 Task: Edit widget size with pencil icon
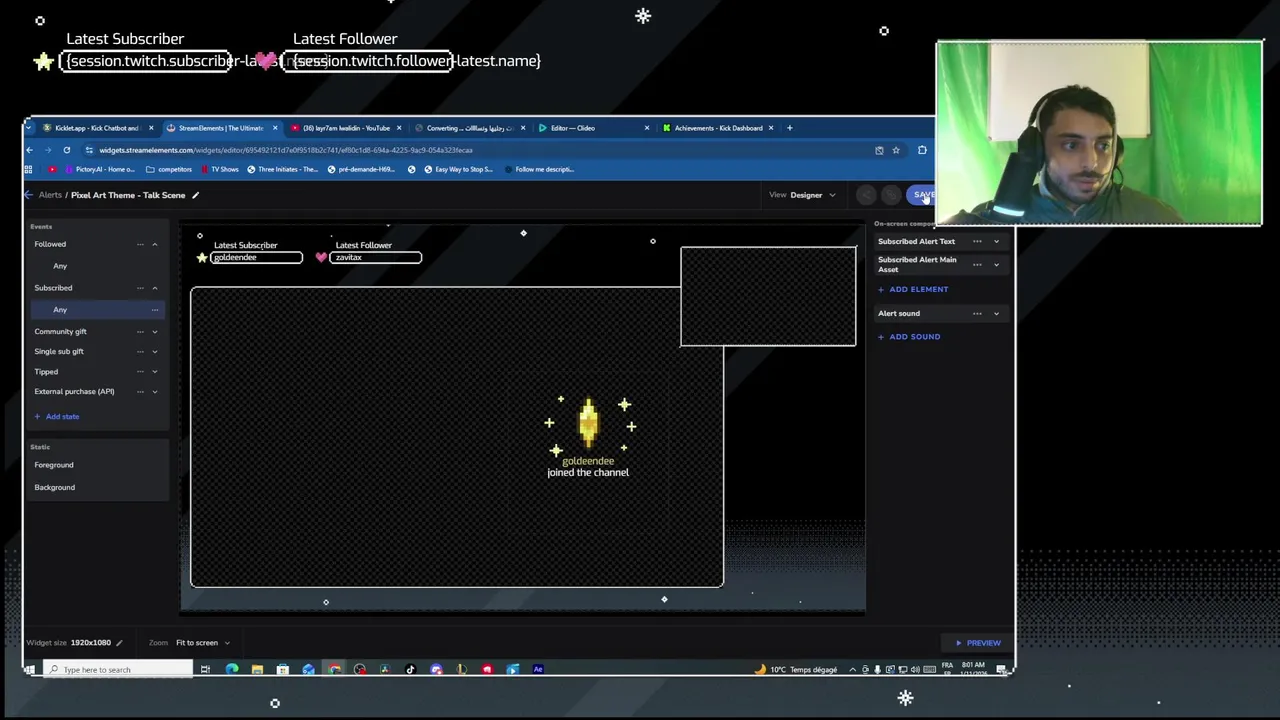[x=119, y=643]
